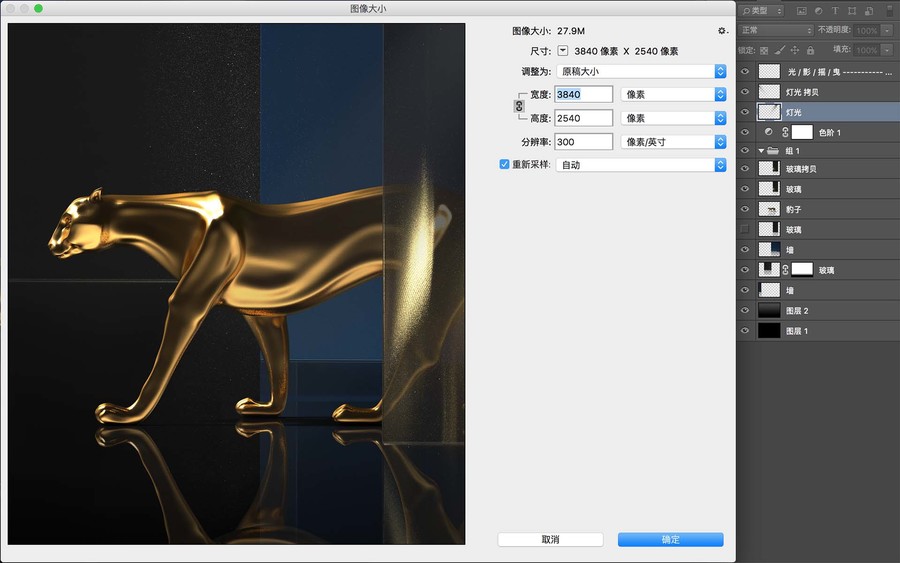
Task: Select the 灯光 拷贝 layer name
Action: click(802, 92)
